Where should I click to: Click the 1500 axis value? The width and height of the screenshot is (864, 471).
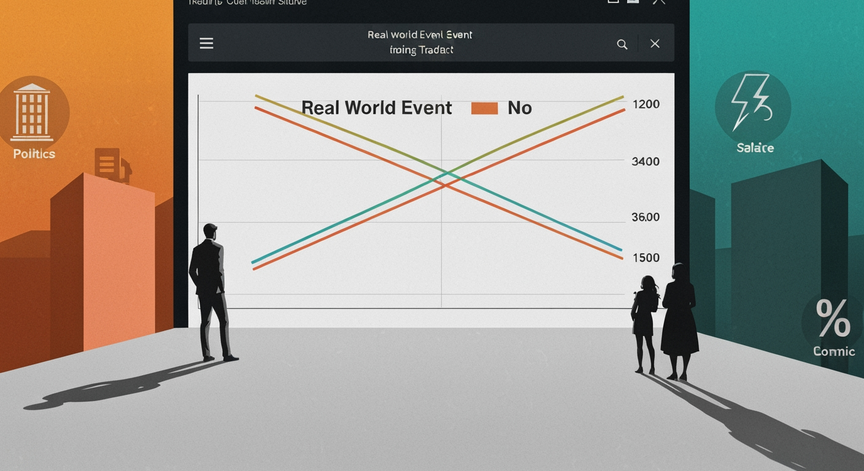click(646, 258)
